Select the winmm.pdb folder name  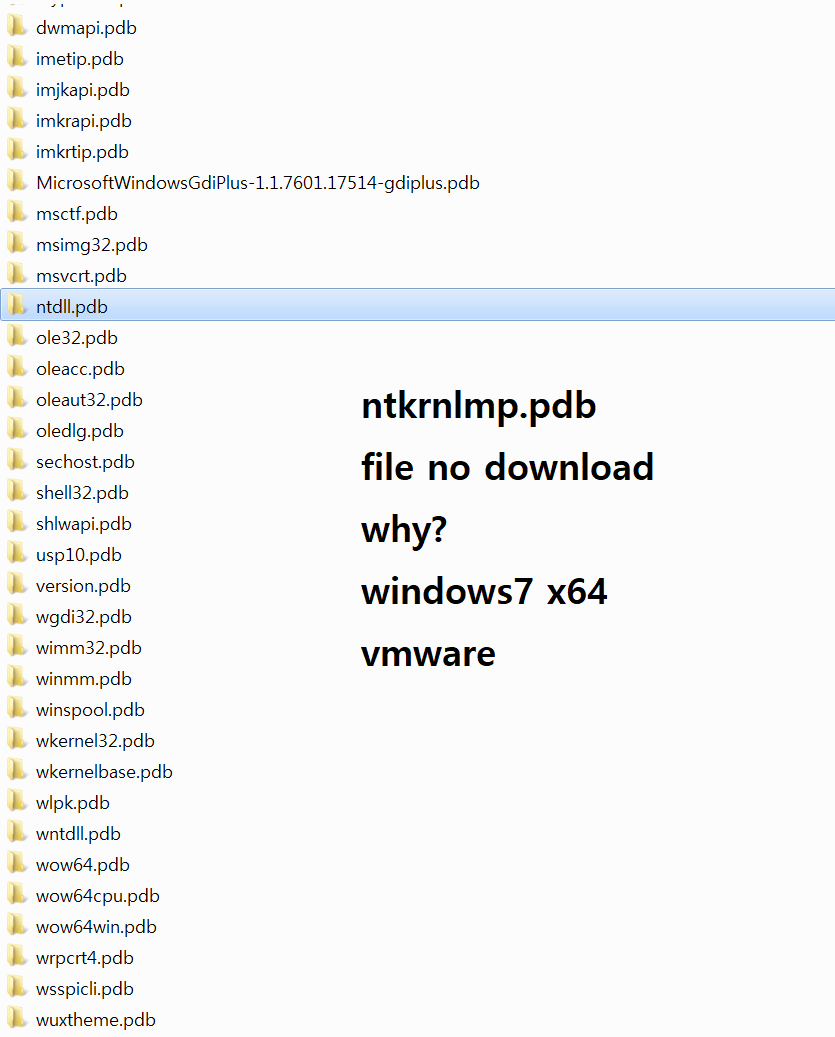pos(84,679)
